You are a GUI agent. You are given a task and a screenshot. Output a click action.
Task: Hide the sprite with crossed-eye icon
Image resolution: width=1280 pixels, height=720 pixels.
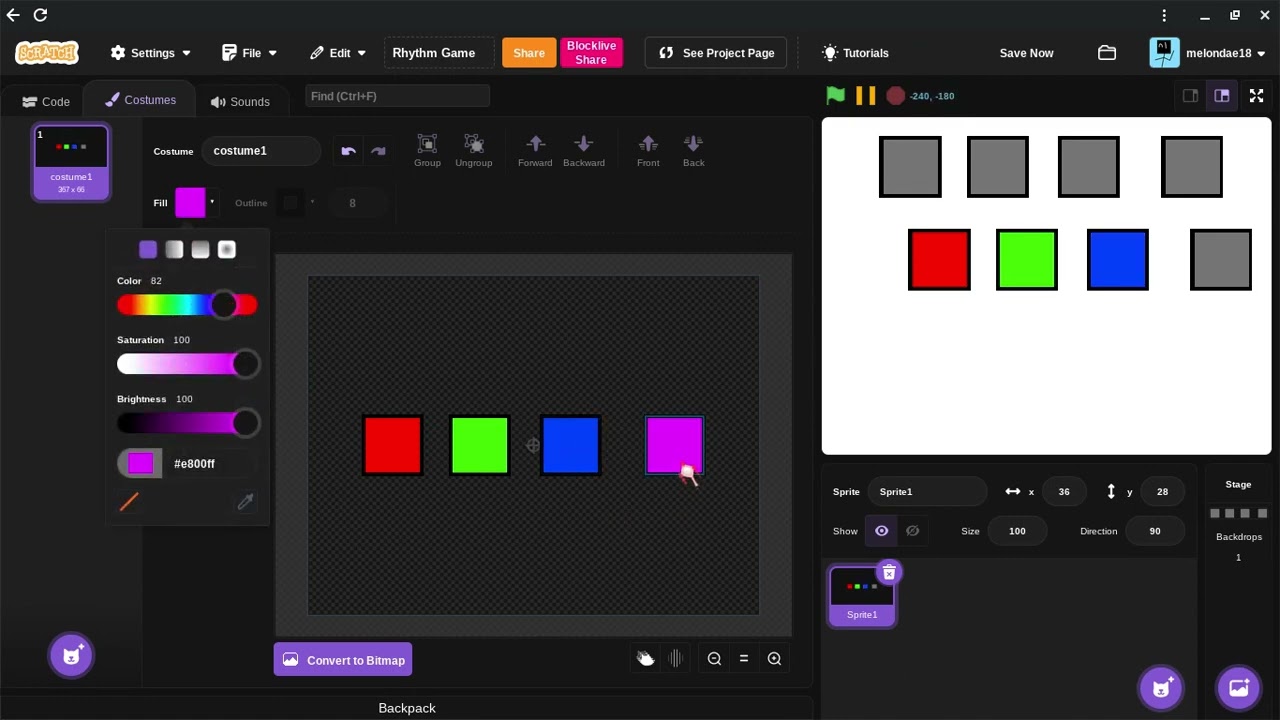click(912, 531)
